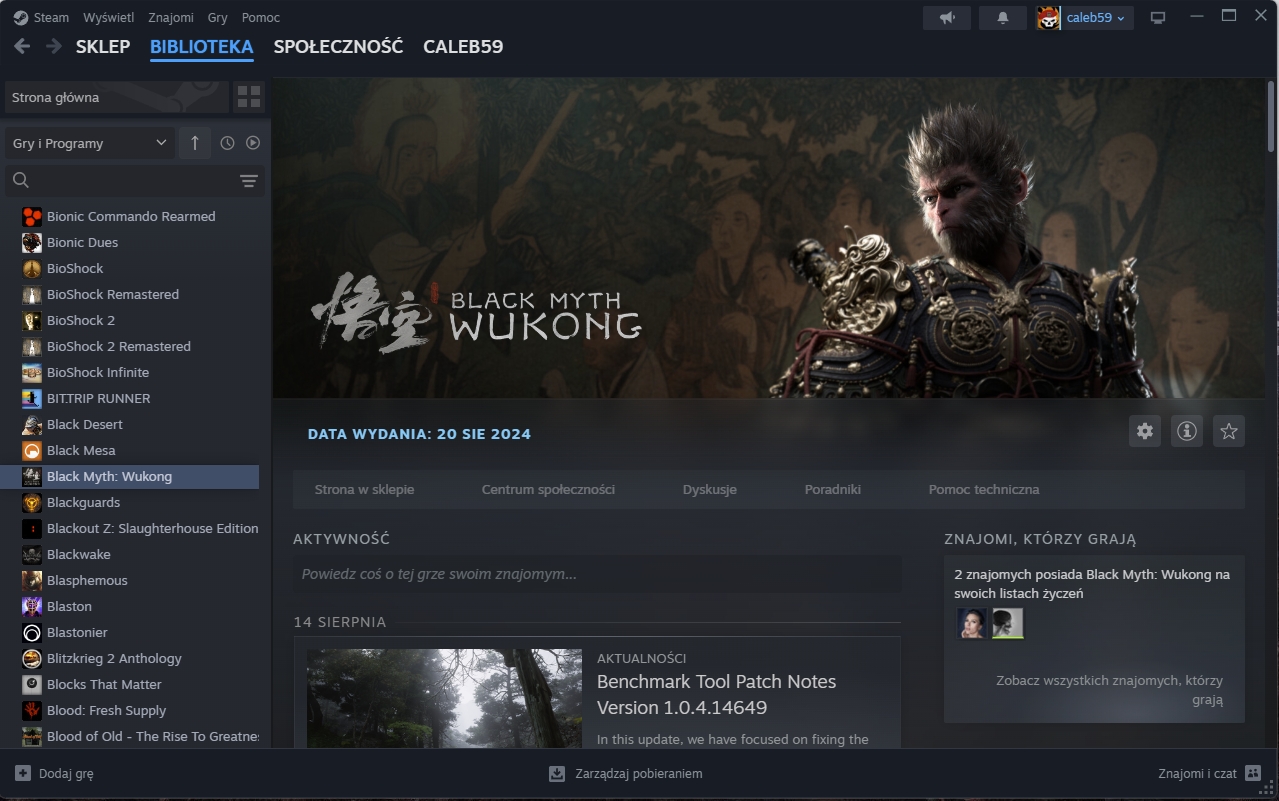This screenshot has height=801, width=1279.
Task: Switch to BIBLIOTEKA tab
Action: (202, 47)
